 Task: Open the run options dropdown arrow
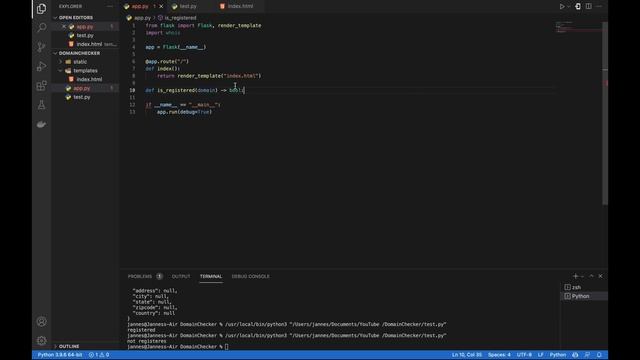tap(568, 7)
